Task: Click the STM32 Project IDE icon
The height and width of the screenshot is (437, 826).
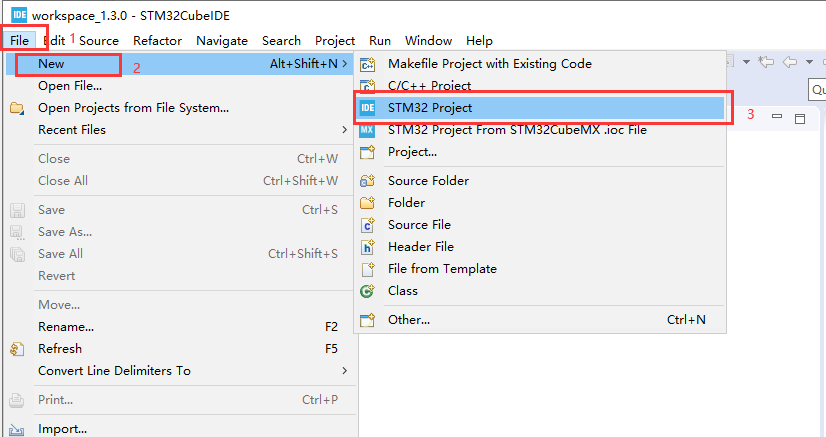Action: 367,108
